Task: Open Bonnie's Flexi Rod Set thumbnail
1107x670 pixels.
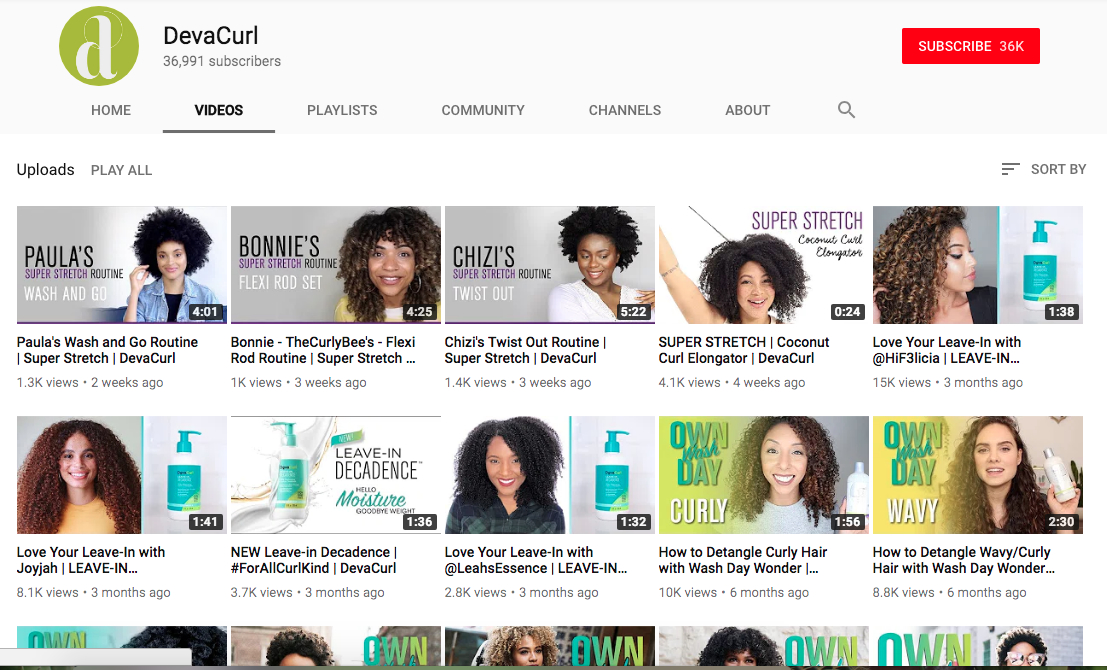Action: tap(336, 265)
